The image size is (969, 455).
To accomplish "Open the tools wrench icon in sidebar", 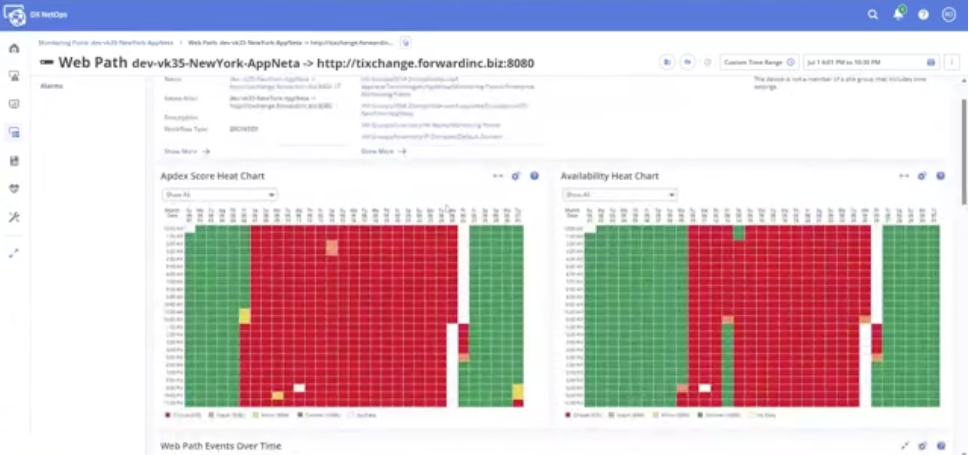I will [x=14, y=217].
